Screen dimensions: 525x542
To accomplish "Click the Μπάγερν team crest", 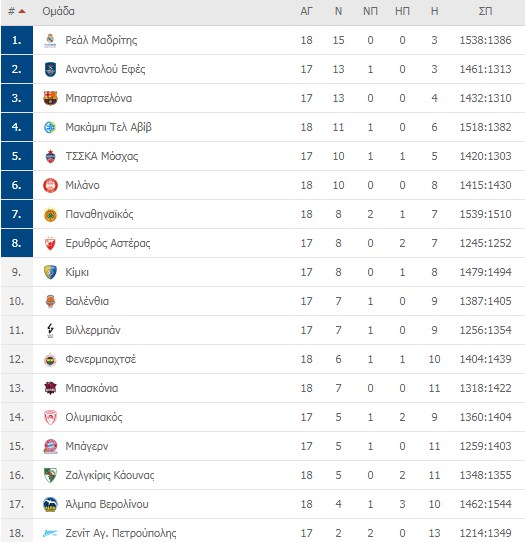I will tap(50, 446).
